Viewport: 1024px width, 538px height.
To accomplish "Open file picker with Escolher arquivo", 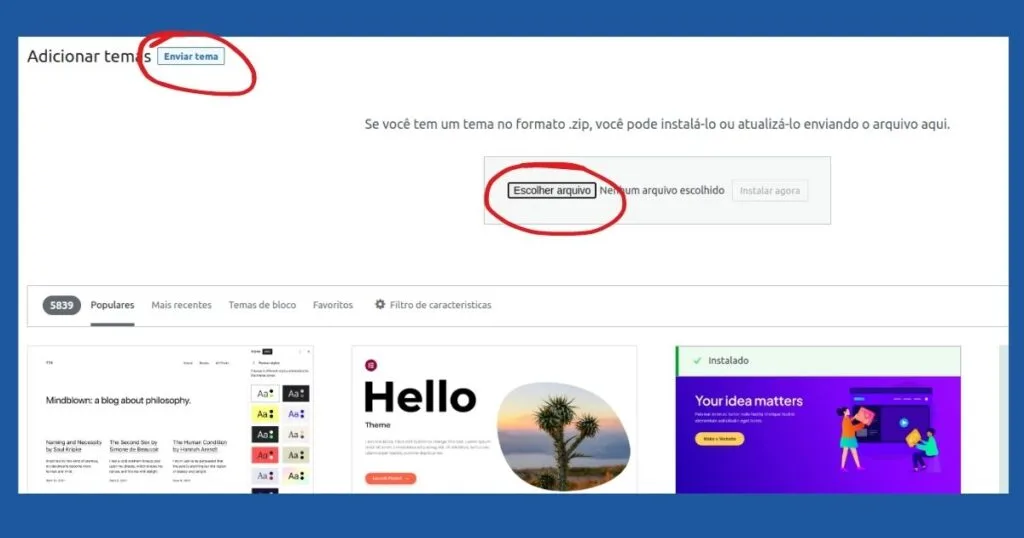I will [552, 191].
